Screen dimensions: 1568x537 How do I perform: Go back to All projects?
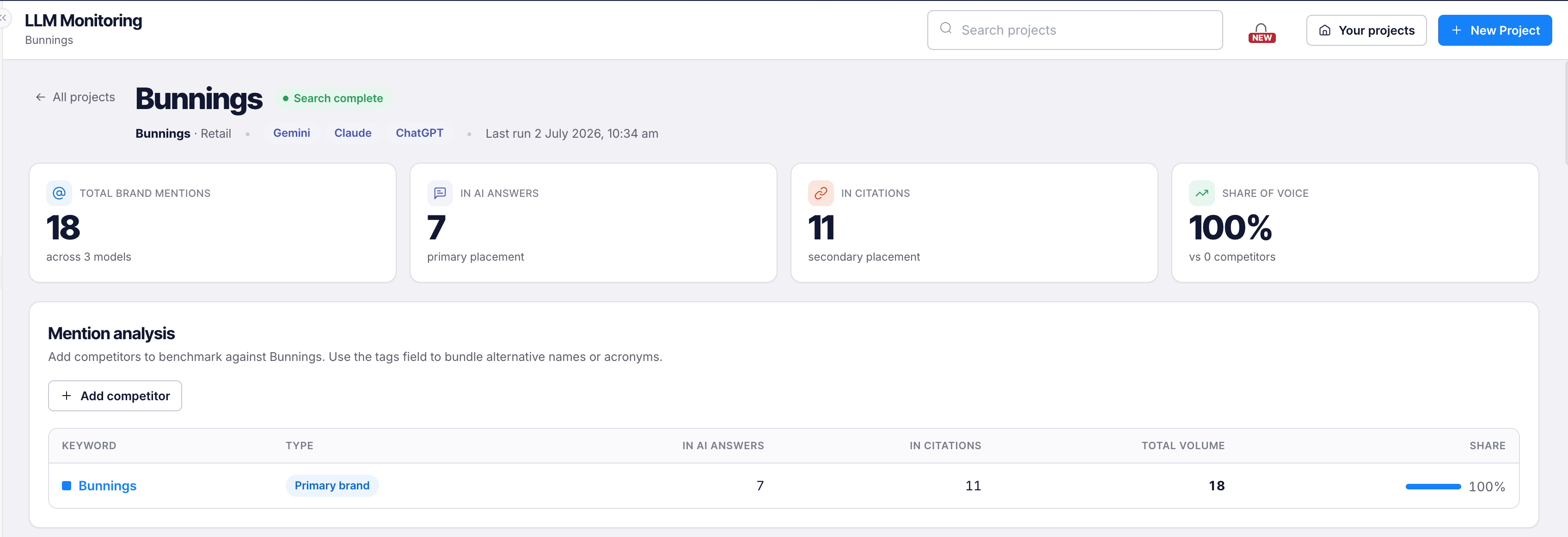click(x=75, y=98)
